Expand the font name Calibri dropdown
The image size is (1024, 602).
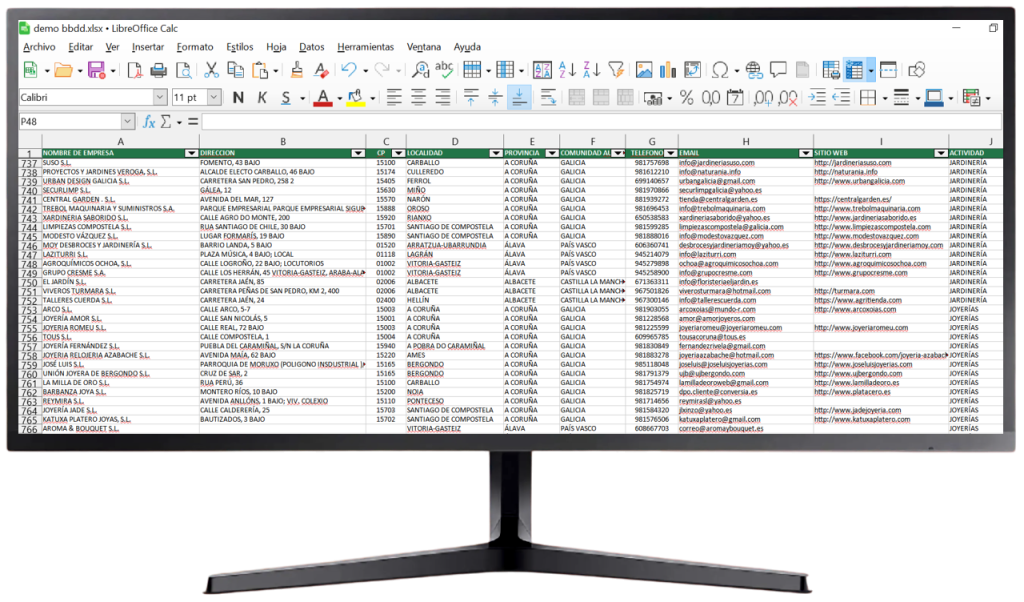coord(160,97)
